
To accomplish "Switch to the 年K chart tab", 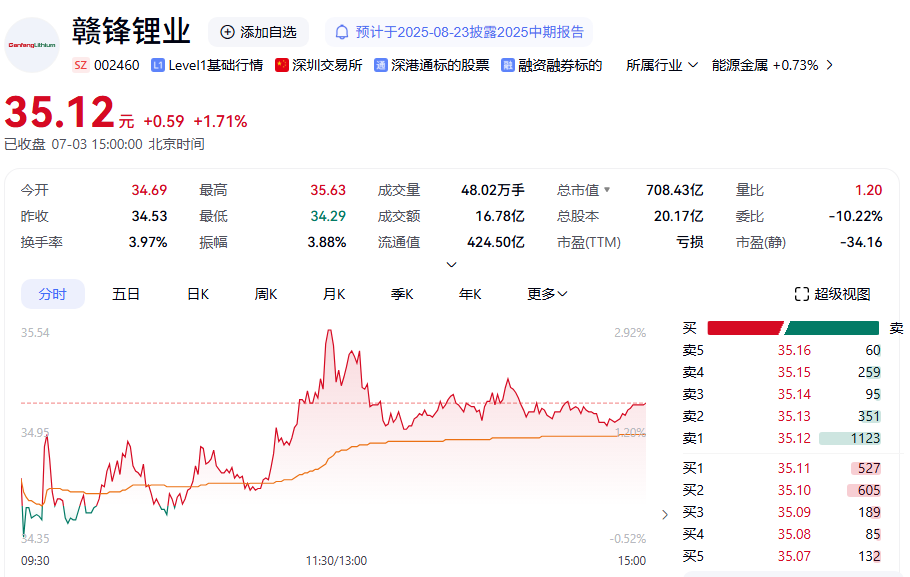I will (x=470, y=294).
